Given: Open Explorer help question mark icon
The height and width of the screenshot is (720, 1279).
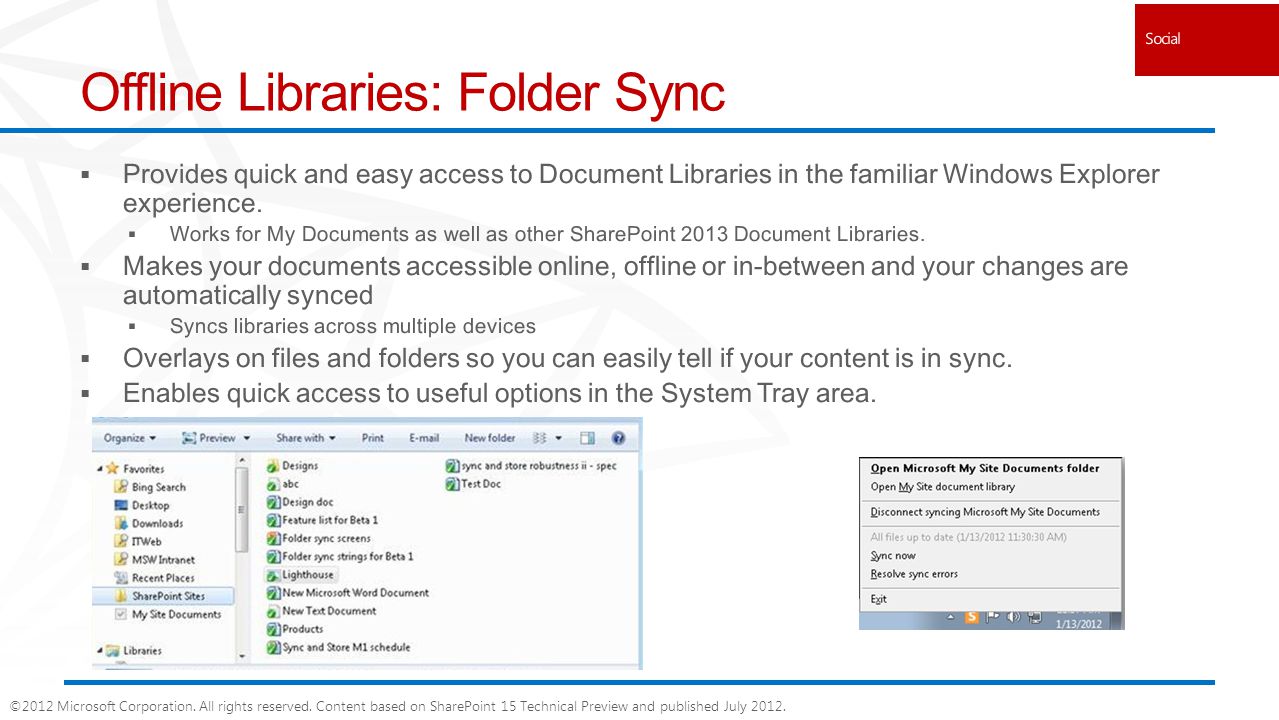Looking at the screenshot, I should (x=618, y=438).
